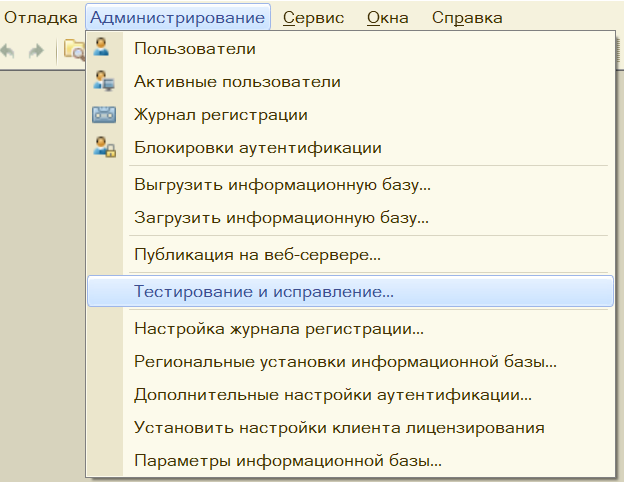Click the lock-user icon beside Блокировки аутентификации

(104, 147)
